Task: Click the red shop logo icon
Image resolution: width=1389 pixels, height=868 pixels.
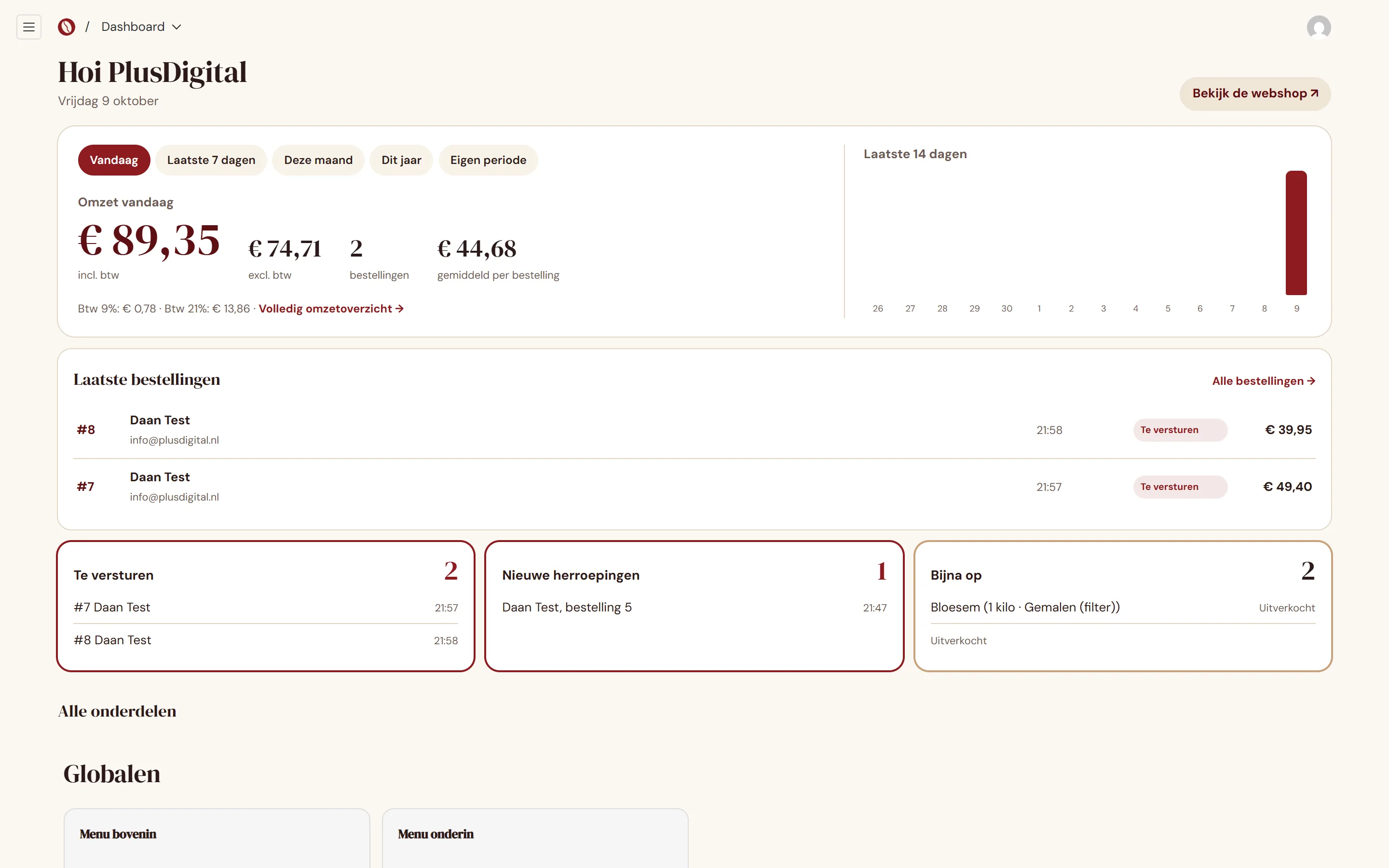Action: pos(67,27)
